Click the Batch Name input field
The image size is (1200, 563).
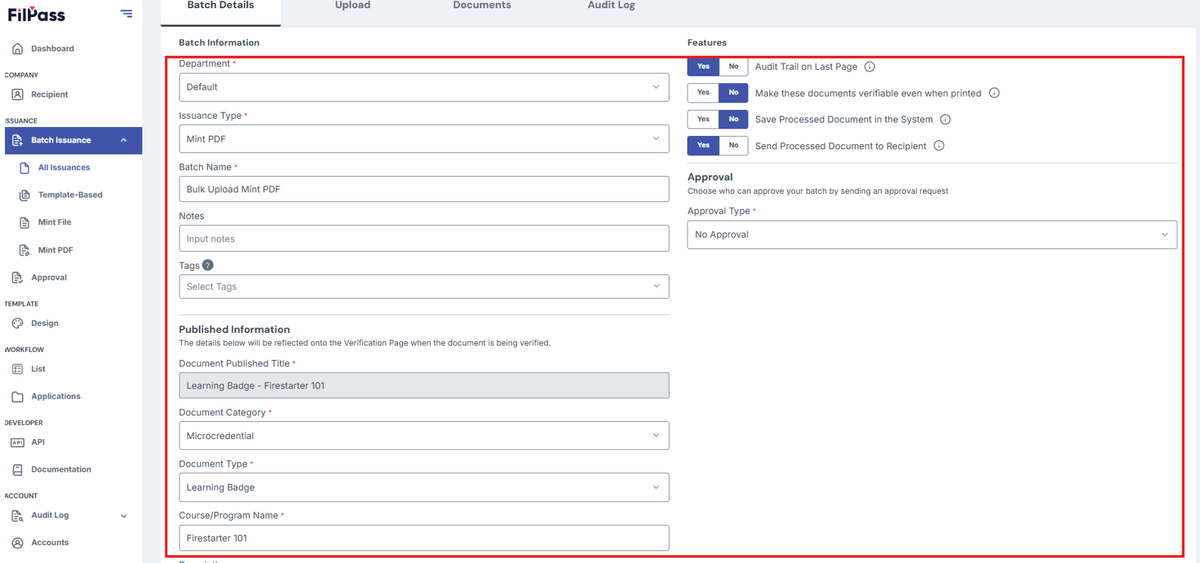(x=424, y=189)
